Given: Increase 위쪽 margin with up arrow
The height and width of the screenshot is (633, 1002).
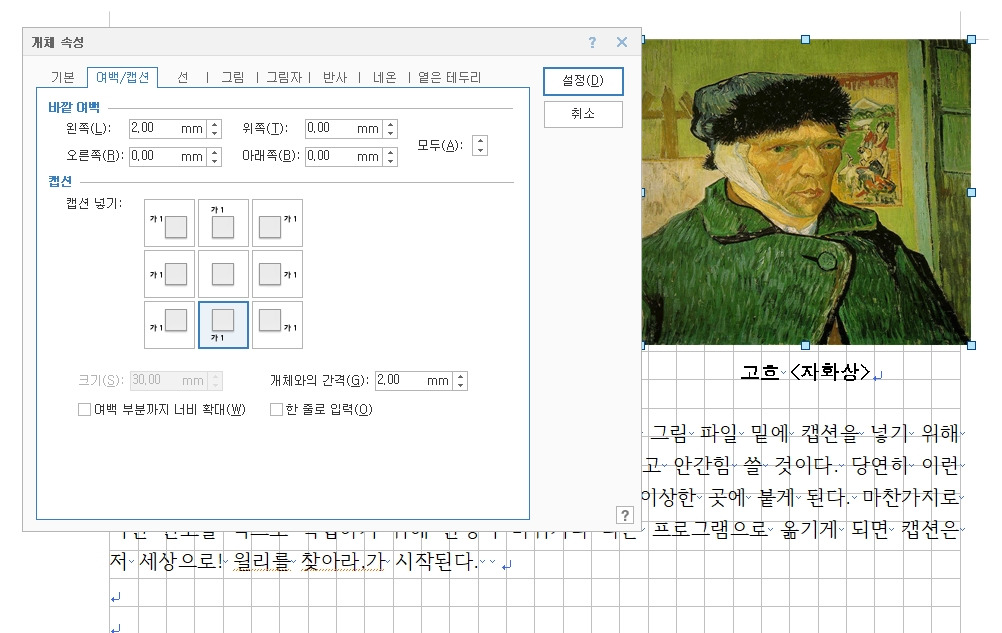Looking at the screenshot, I should (391, 125).
